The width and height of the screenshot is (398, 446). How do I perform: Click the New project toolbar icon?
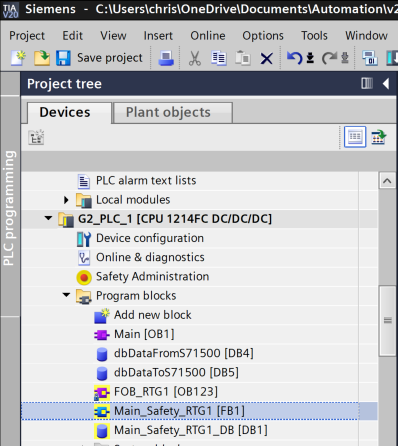(19, 58)
